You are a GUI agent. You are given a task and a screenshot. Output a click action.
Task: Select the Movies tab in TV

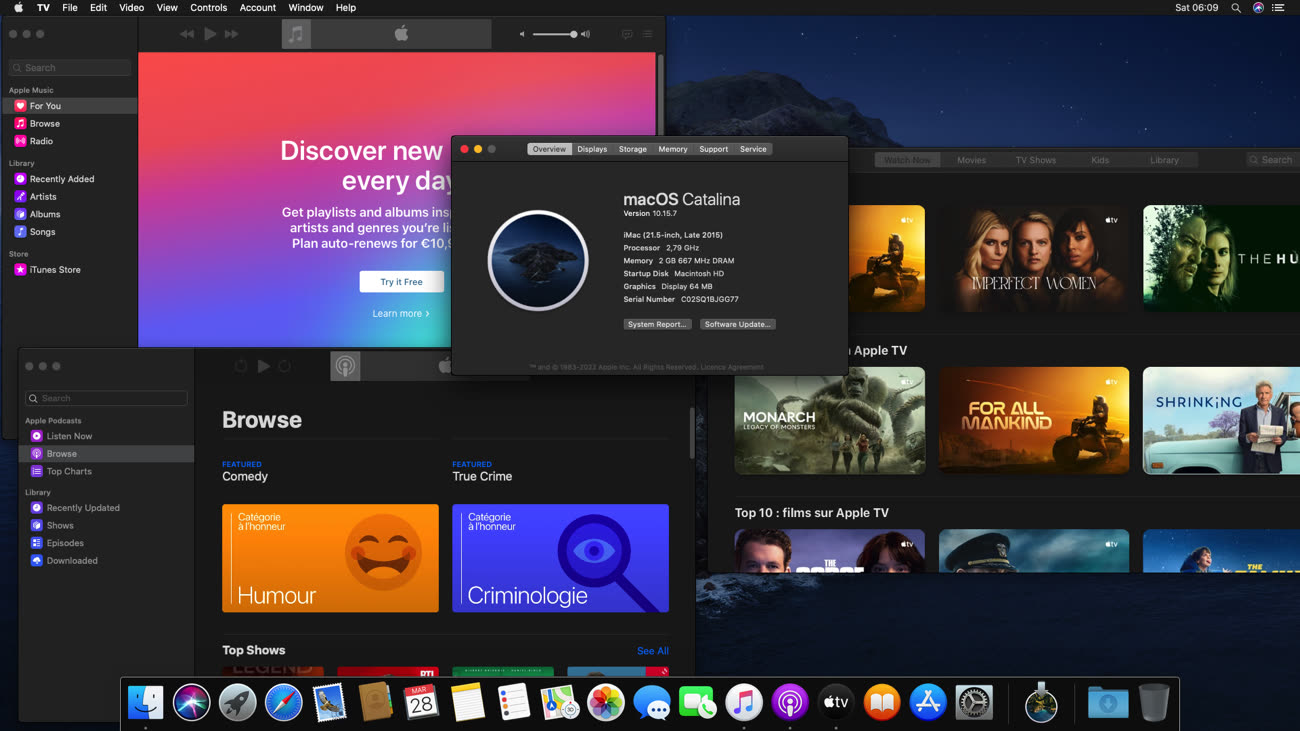(x=971, y=160)
